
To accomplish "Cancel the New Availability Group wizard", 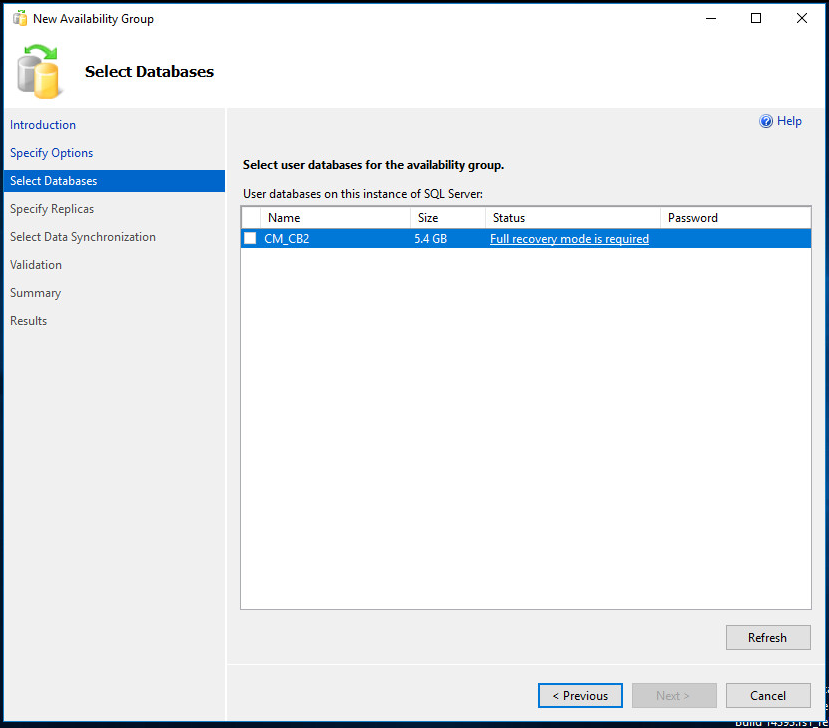I will tap(768, 695).
